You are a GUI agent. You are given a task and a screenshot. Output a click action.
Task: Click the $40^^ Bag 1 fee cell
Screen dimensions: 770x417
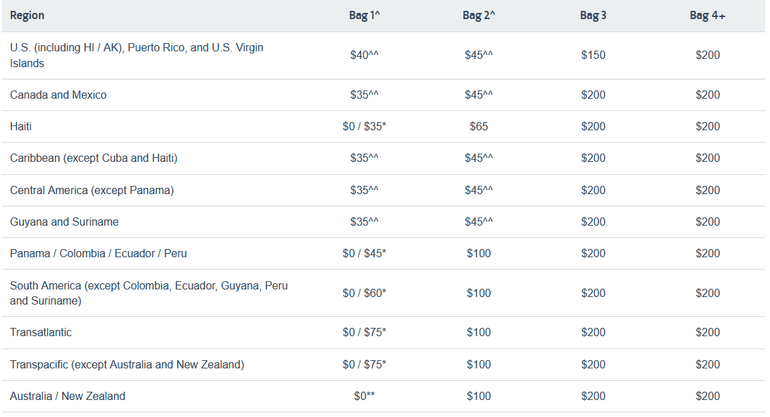(x=364, y=56)
